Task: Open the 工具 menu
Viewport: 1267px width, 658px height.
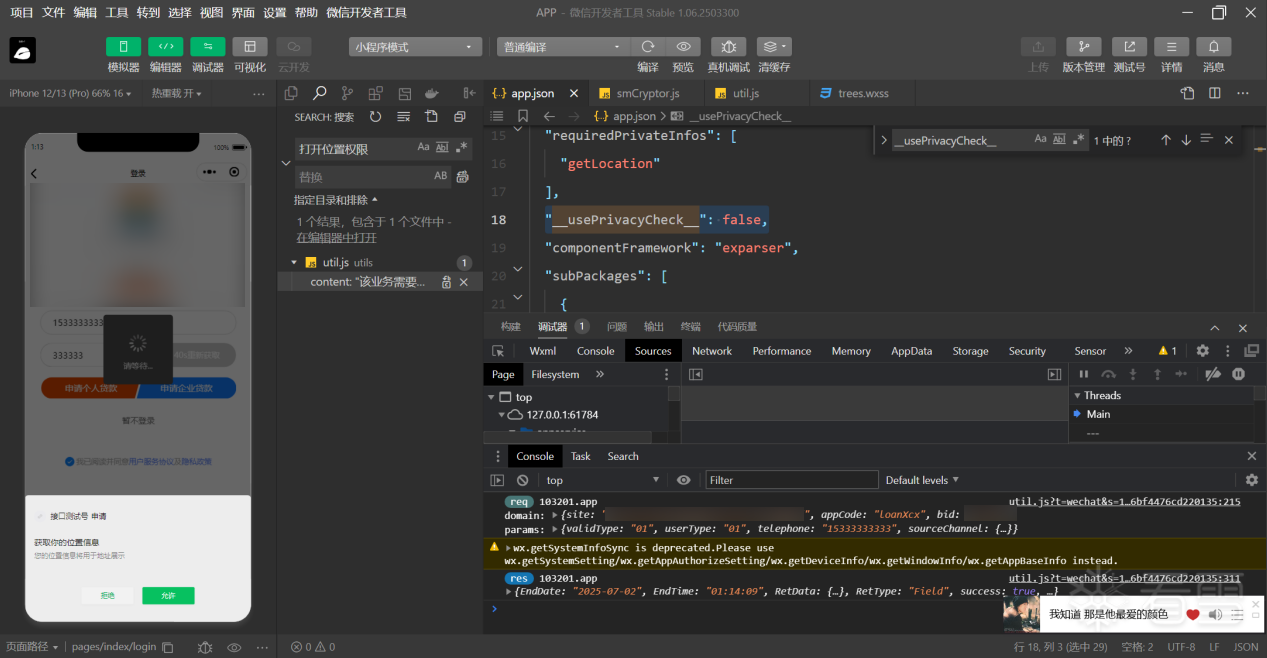Action: [117, 13]
